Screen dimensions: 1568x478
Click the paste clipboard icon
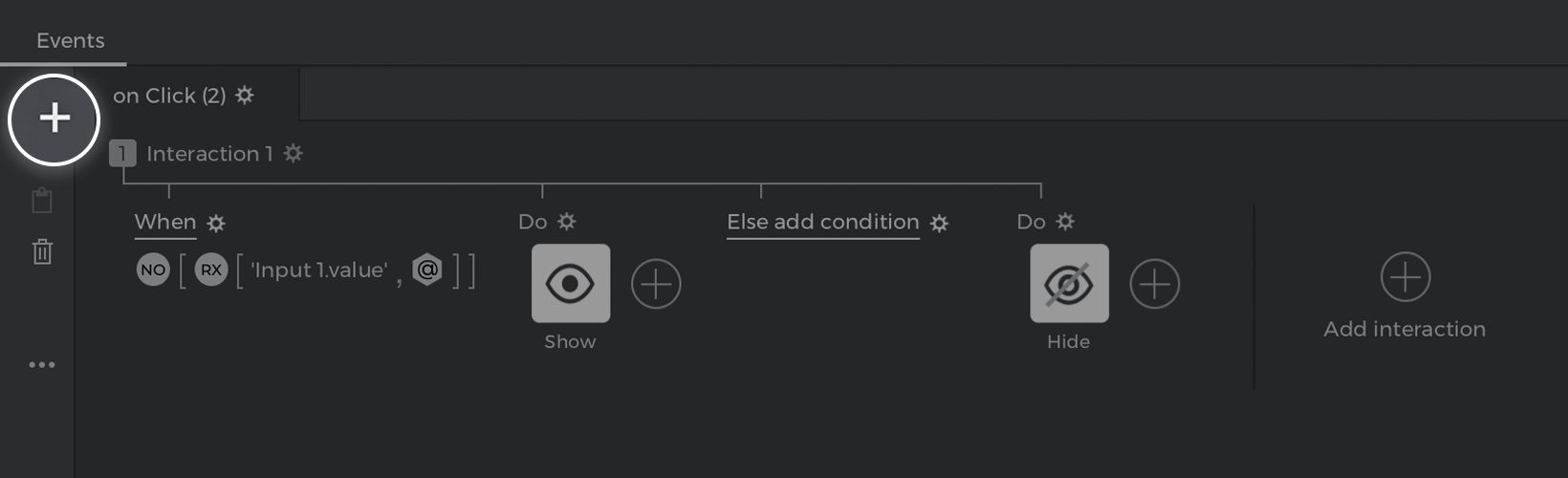pyautogui.click(x=42, y=201)
